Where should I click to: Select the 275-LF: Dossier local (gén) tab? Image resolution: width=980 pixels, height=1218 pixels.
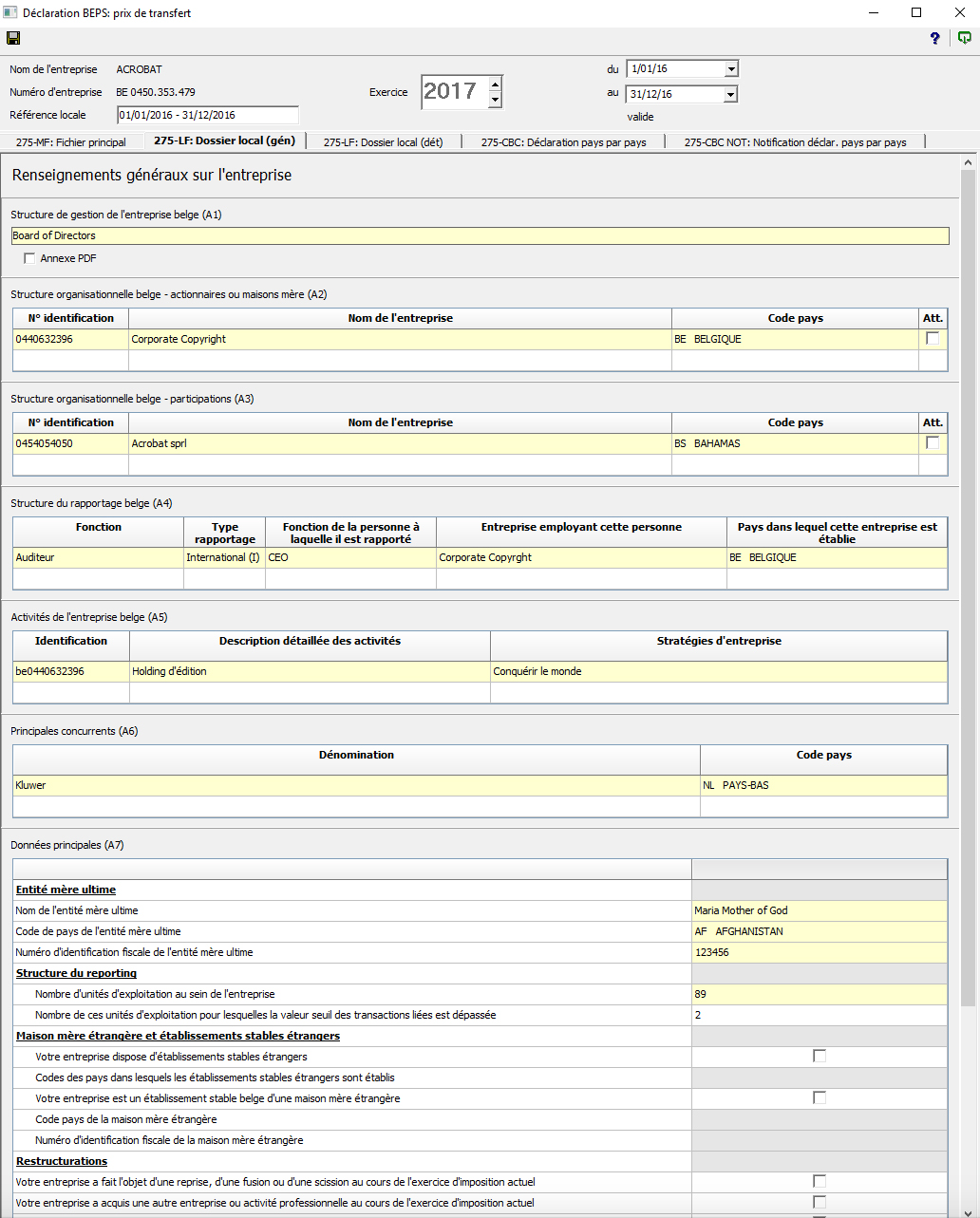pyautogui.click(x=224, y=141)
